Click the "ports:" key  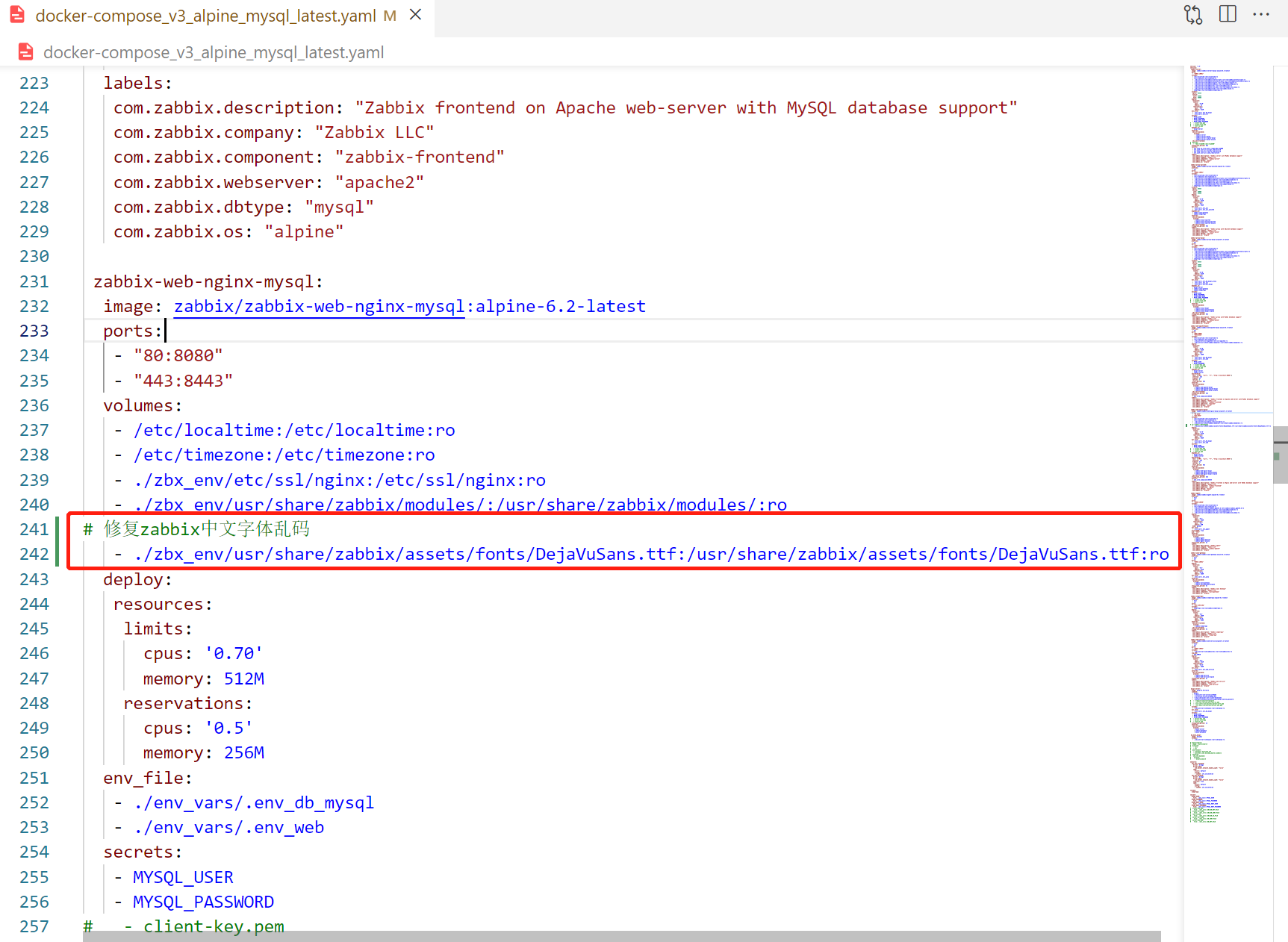[x=133, y=331]
